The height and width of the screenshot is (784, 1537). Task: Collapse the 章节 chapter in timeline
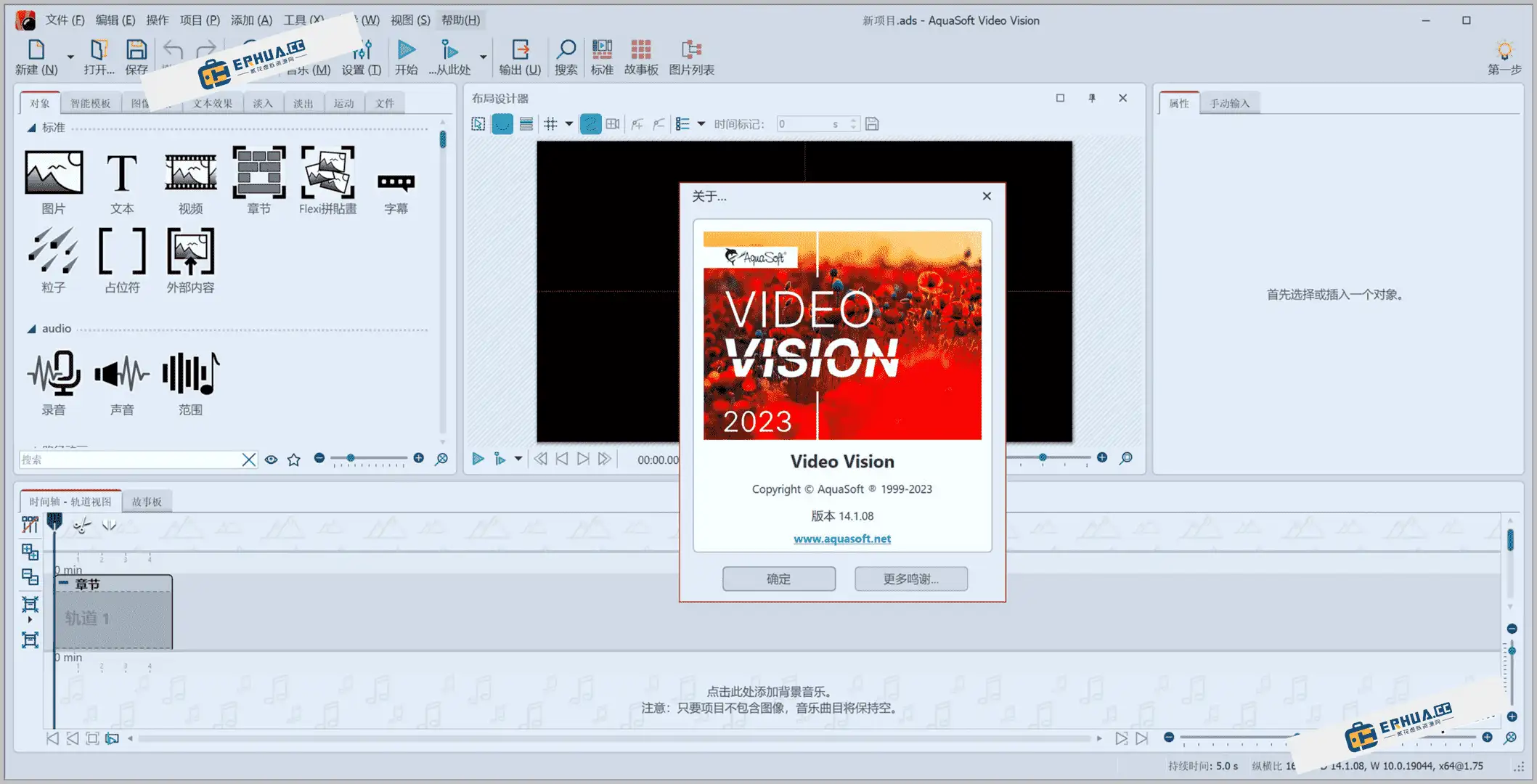(x=64, y=584)
